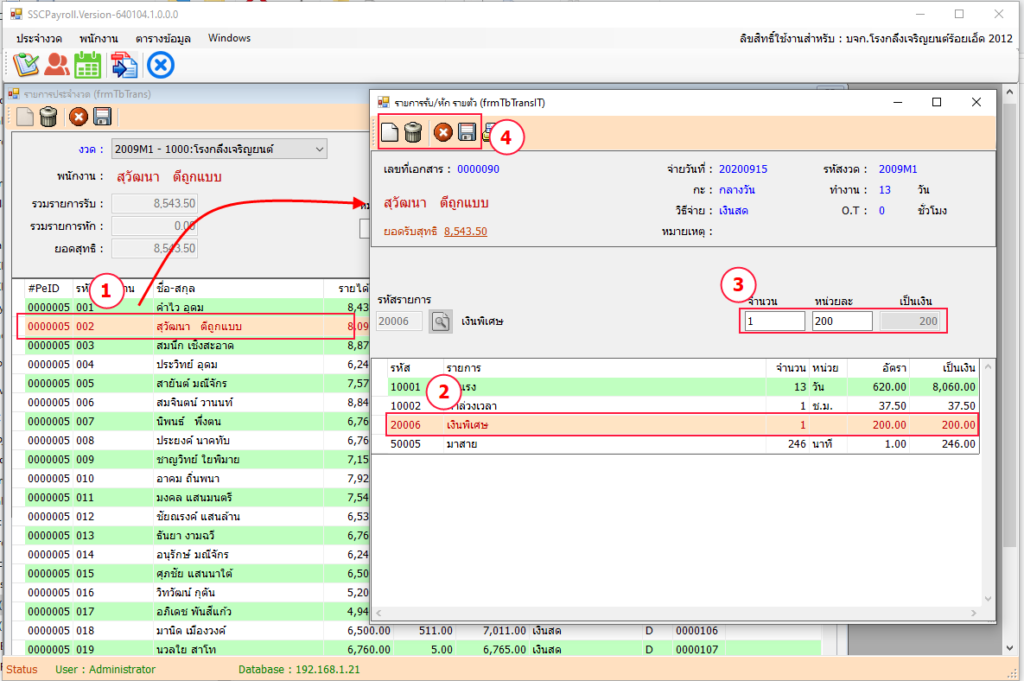This screenshot has height=681, width=1024.
Task: Open the Windows menu
Action: [x=229, y=39]
